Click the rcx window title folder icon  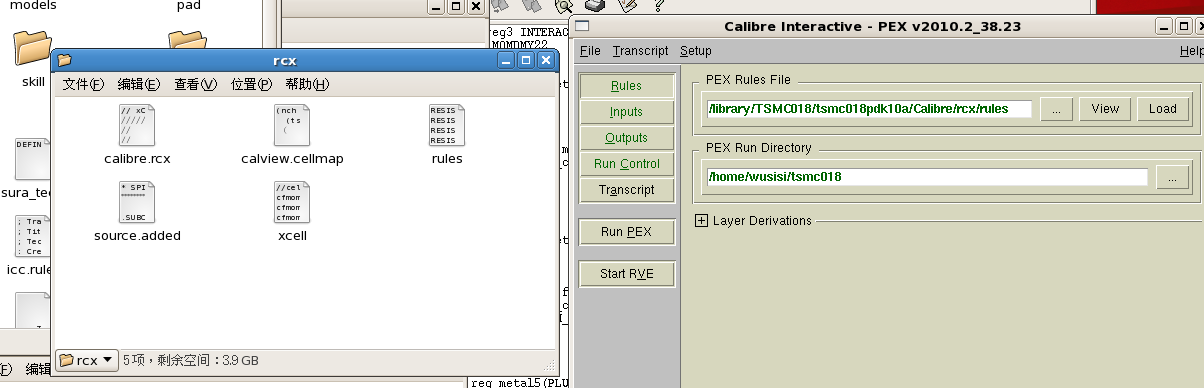click(64, 60)
